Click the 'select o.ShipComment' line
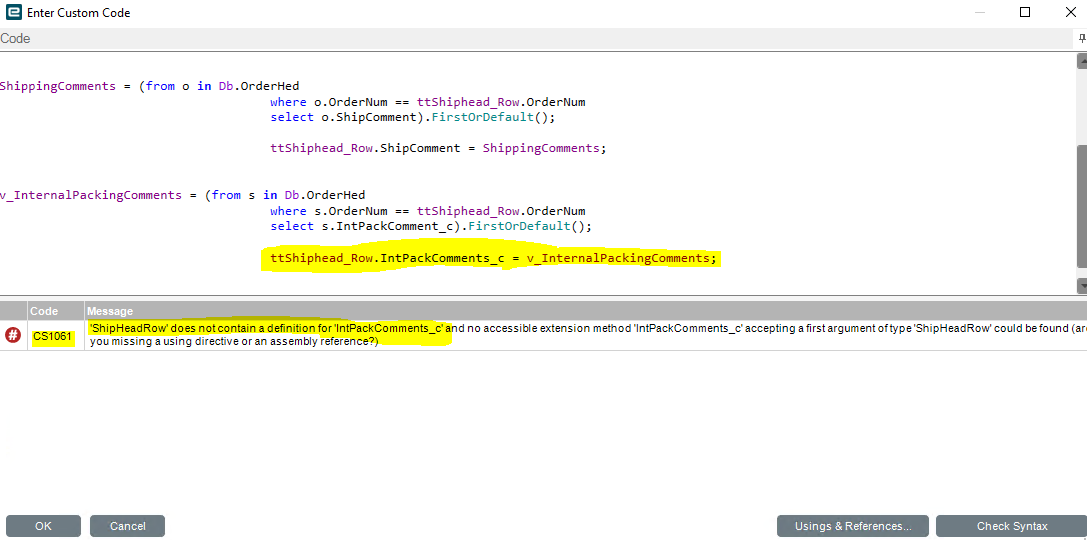This screenshot has height=541, width=1087. coord(413,117)
